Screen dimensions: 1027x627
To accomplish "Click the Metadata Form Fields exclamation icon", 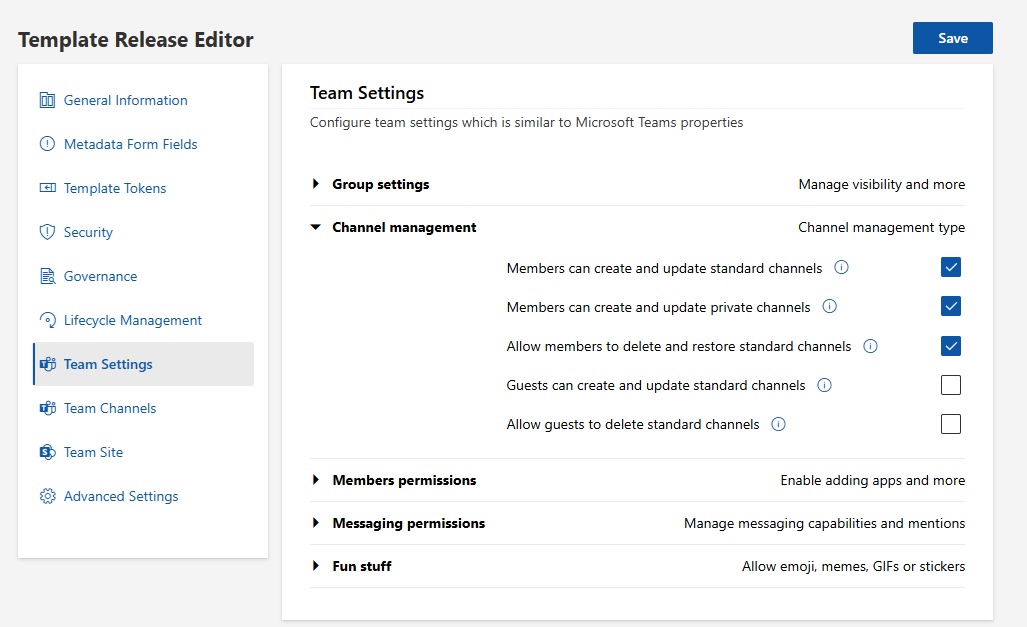I will tap(47, 144).
